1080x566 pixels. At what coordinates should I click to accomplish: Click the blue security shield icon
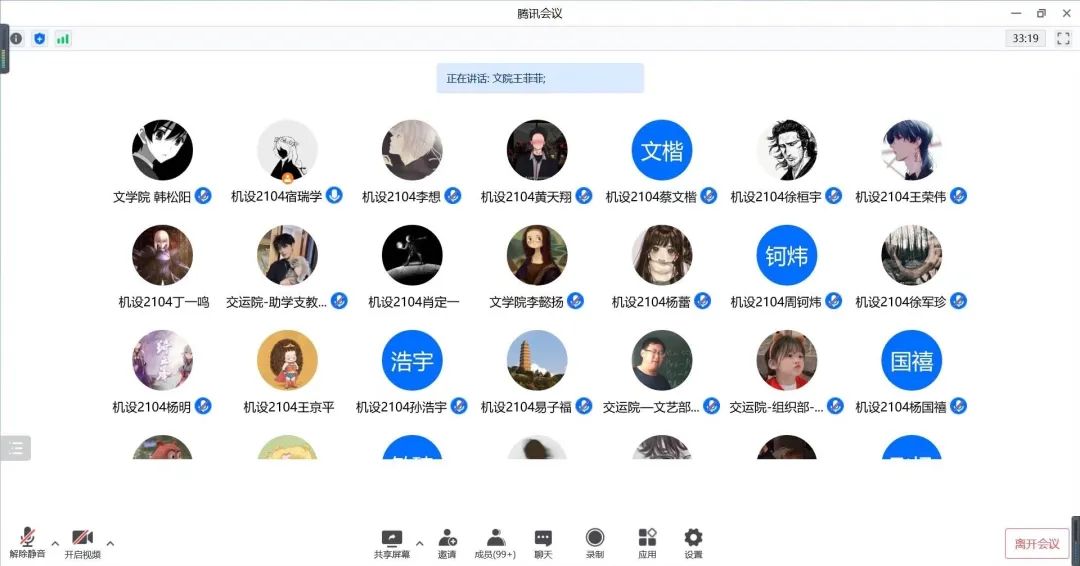point(39,39)
